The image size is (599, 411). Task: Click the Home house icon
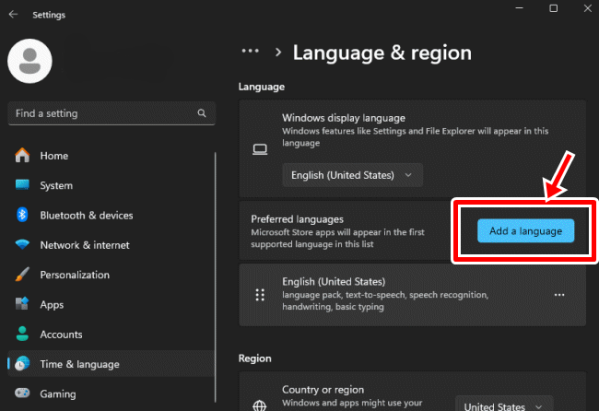click(22, 155)
